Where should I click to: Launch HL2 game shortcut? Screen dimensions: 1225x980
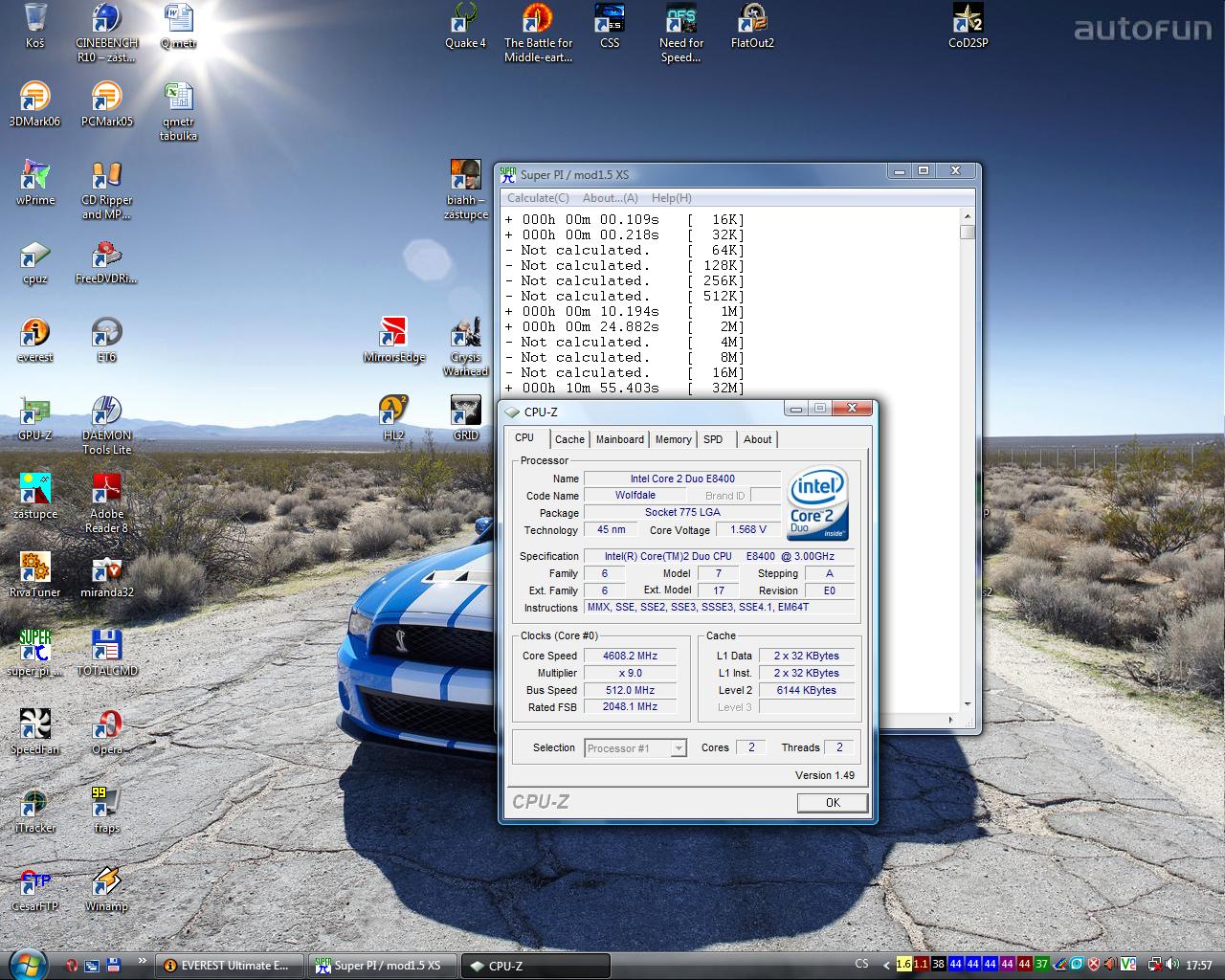[394, 417]
